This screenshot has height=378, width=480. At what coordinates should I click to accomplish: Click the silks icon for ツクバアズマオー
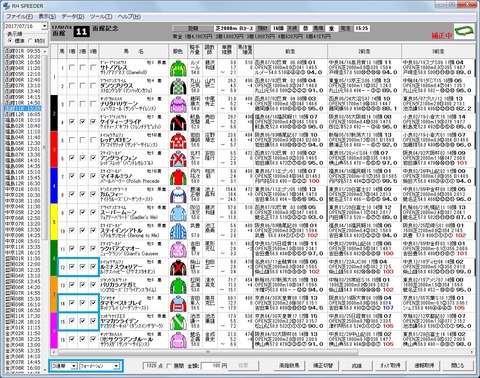point(178,249)
